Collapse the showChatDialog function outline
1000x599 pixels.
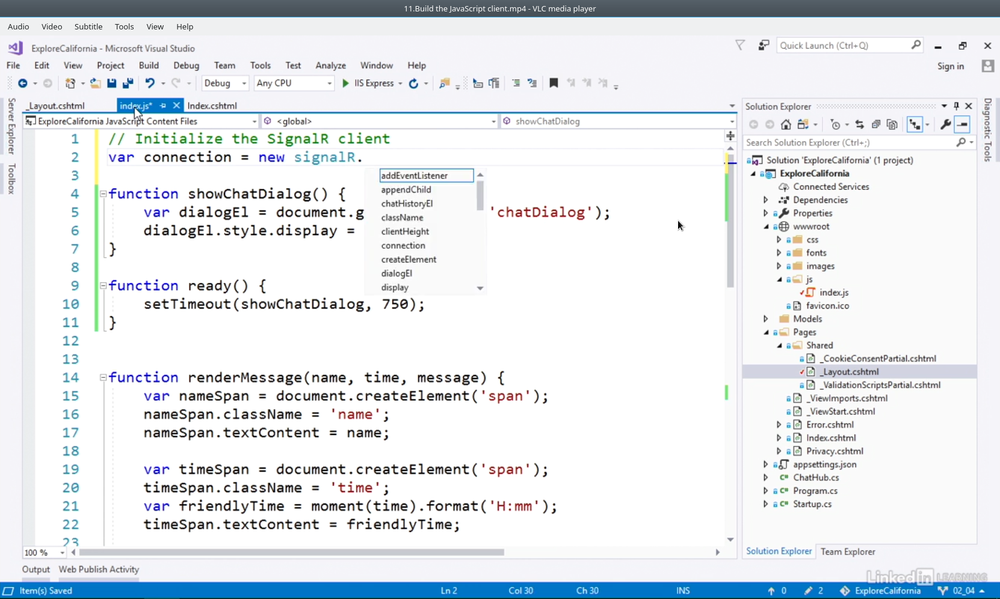point(103,193)
